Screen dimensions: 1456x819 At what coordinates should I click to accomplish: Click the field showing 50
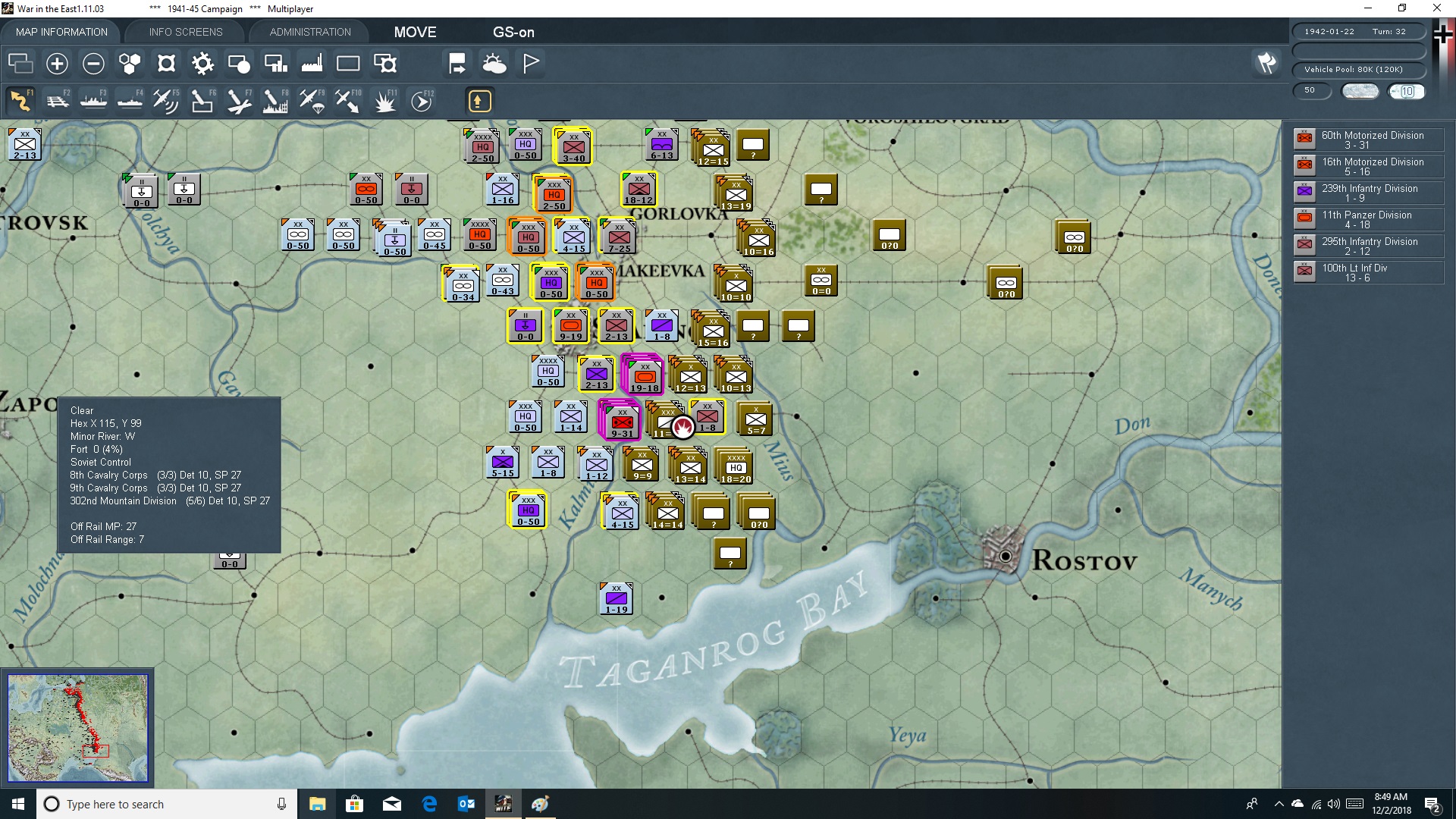(1311, 90)
